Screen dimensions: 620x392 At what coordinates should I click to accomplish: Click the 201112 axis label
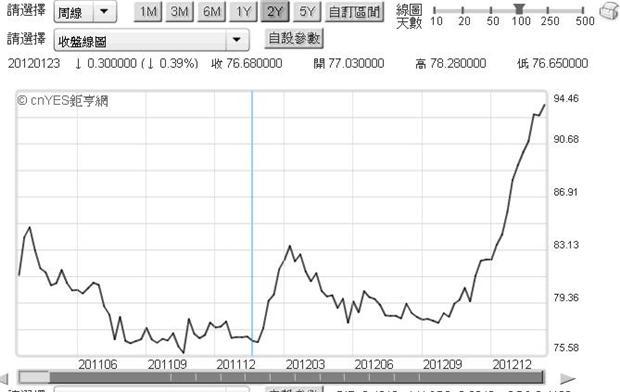coord(236,364)
